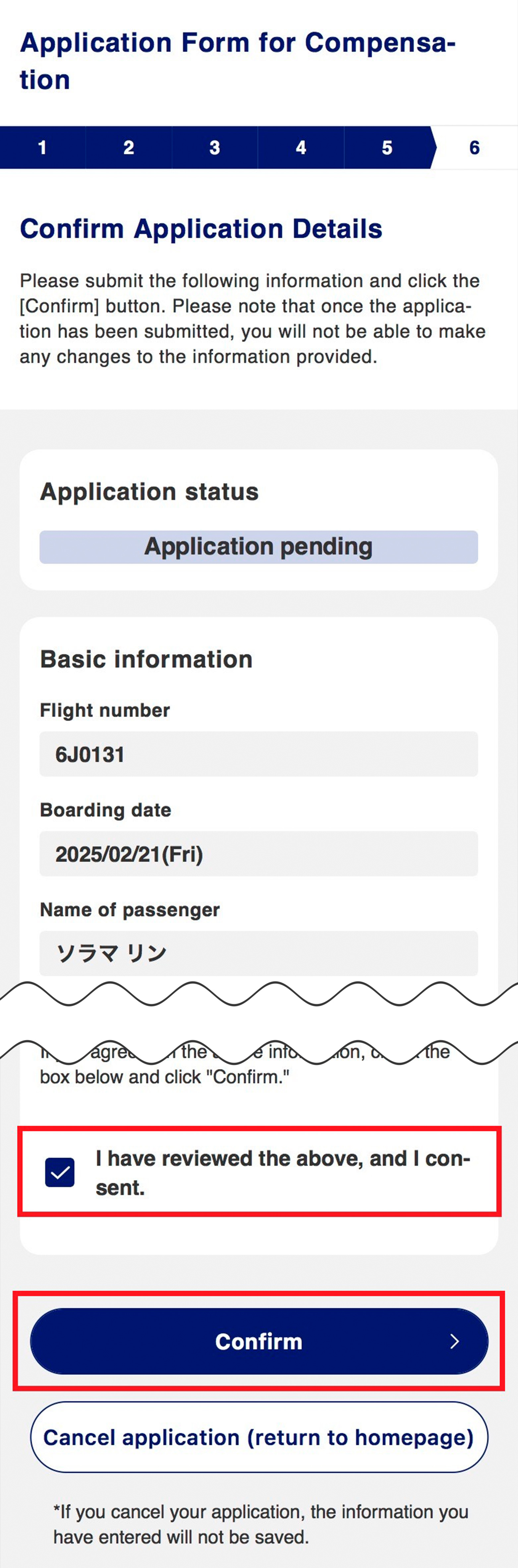Screen dimensions: 518x1568
Task: Click the cancellation note about unsaved information
Action: point(260,1524)
